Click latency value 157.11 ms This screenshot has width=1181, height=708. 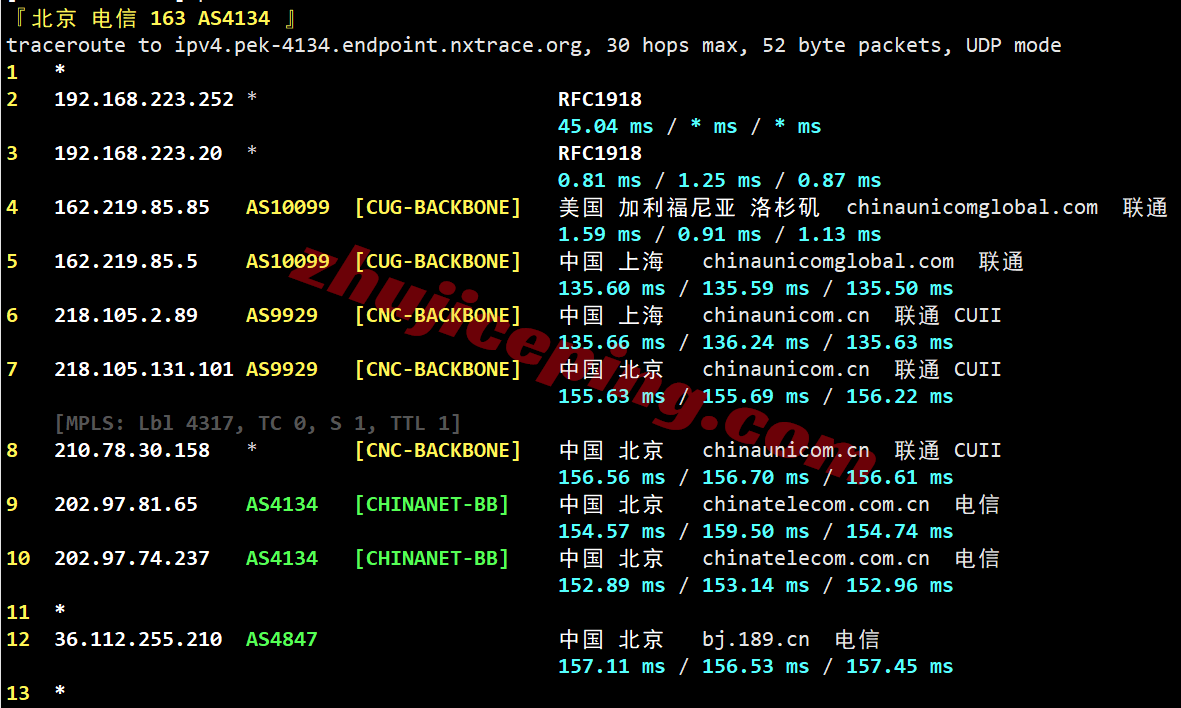click(x=612, y=667)
